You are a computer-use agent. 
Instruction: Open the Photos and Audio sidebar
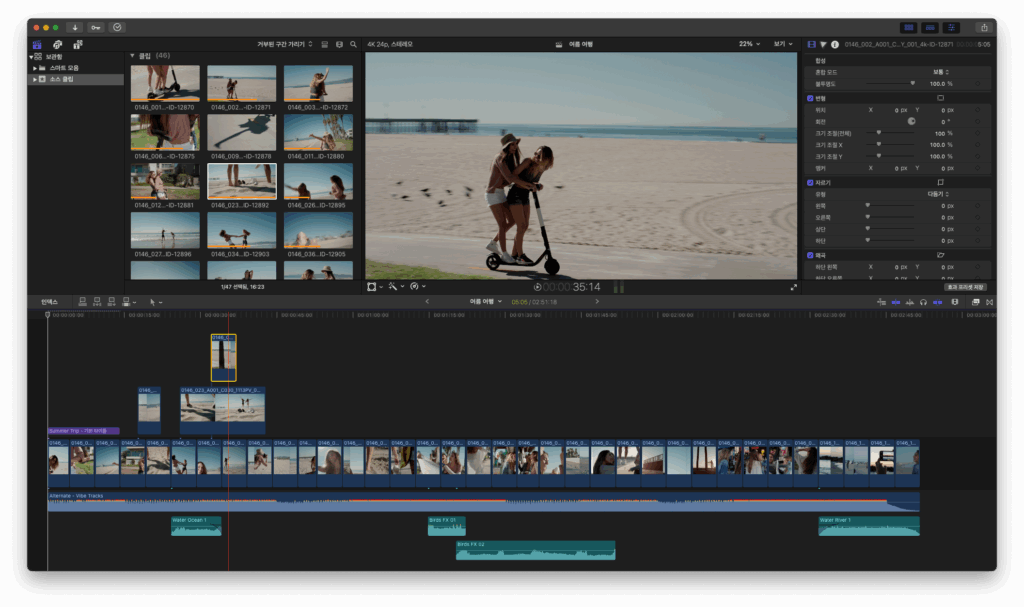click(x=57, y=44)
